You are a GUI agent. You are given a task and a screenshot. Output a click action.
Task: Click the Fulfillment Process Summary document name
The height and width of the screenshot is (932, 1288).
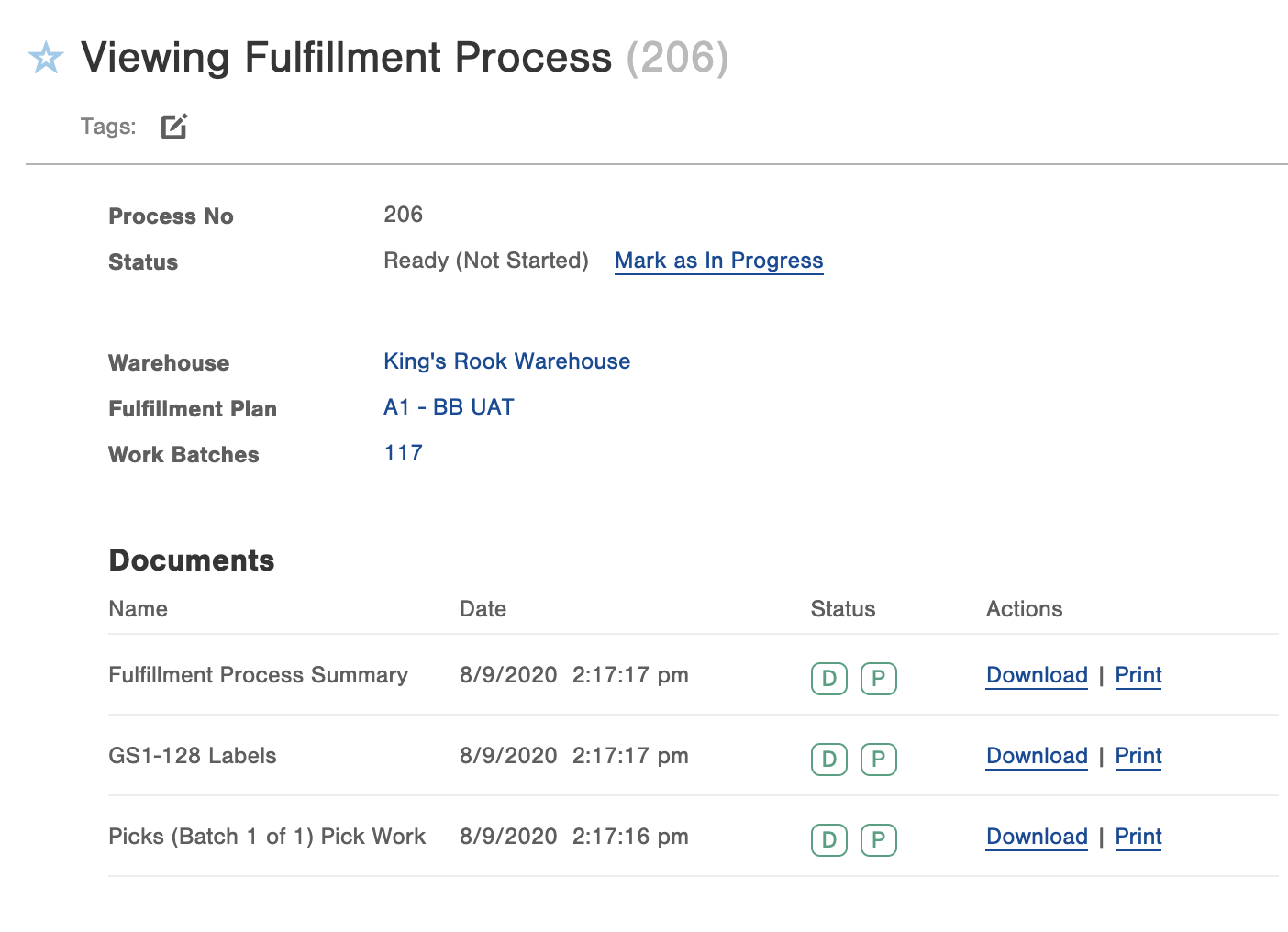pos(258,675)
